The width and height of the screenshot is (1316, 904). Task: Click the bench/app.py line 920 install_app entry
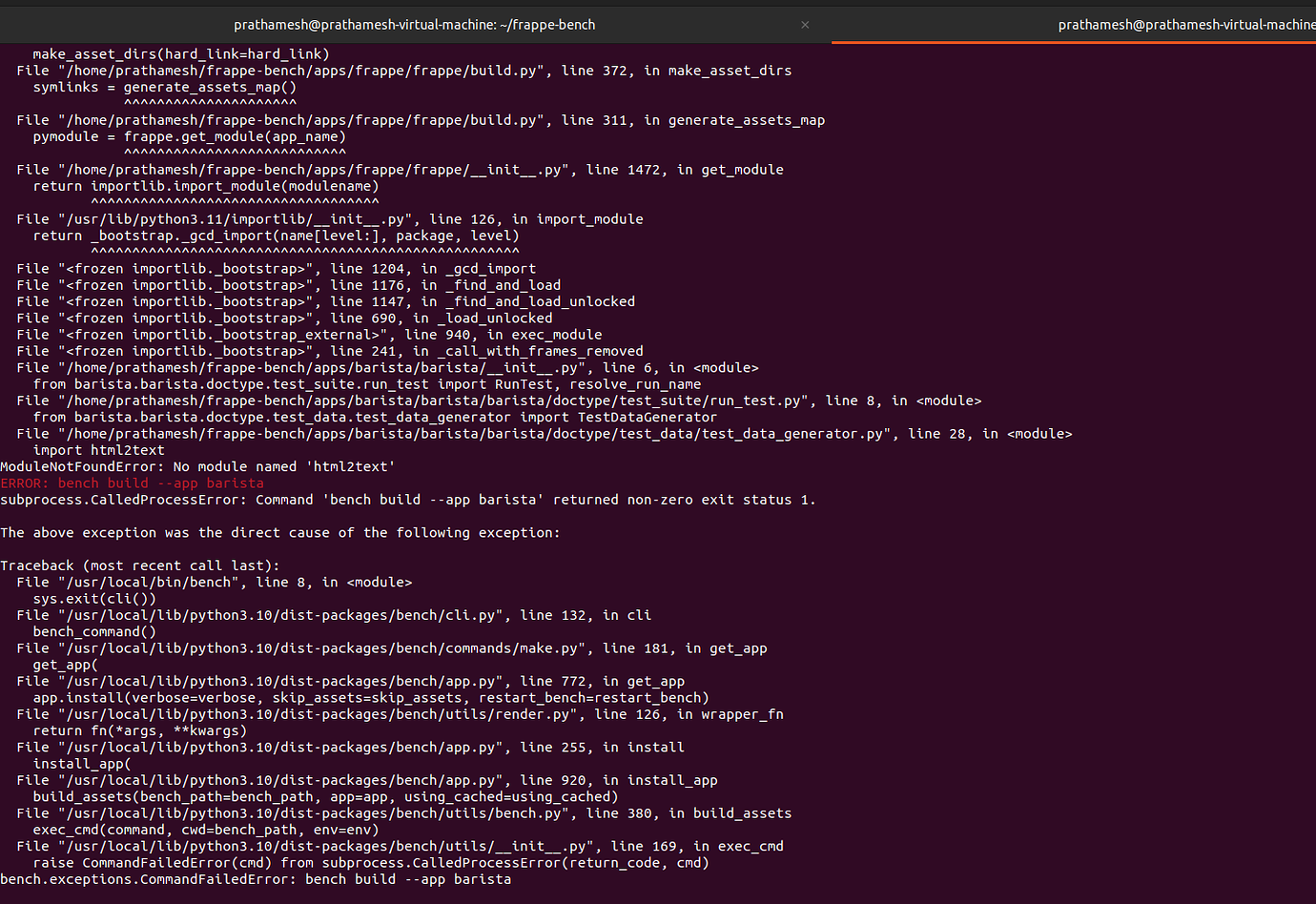[367, 780]
